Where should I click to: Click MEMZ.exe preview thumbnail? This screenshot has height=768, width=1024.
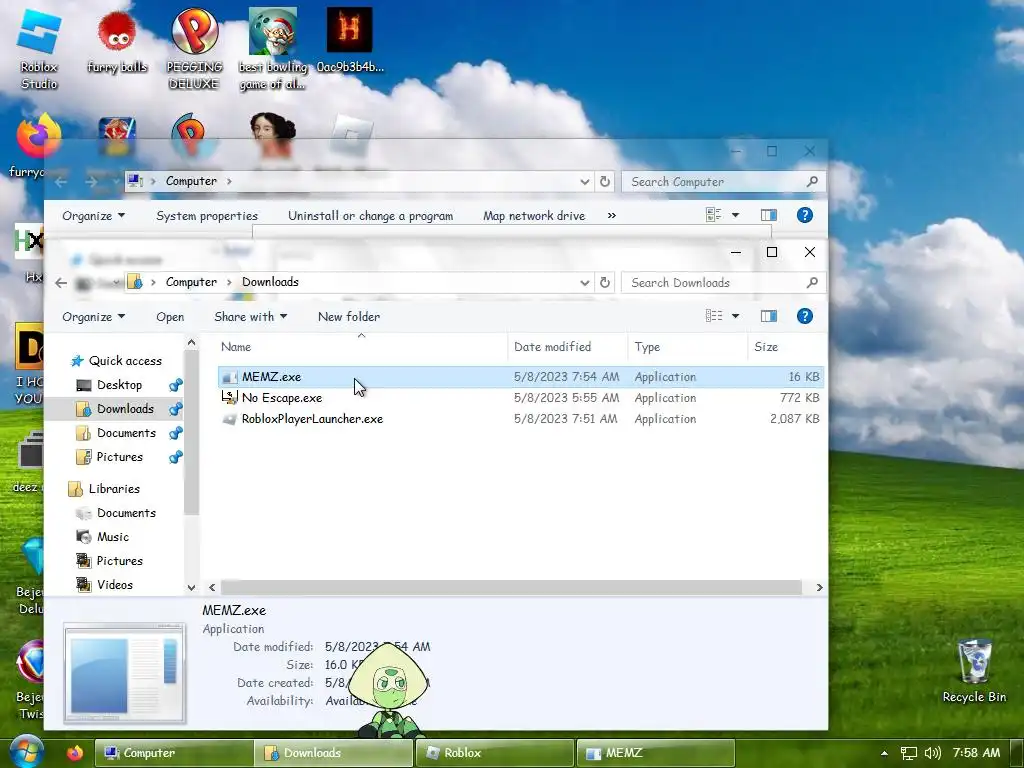click(124, 673)
